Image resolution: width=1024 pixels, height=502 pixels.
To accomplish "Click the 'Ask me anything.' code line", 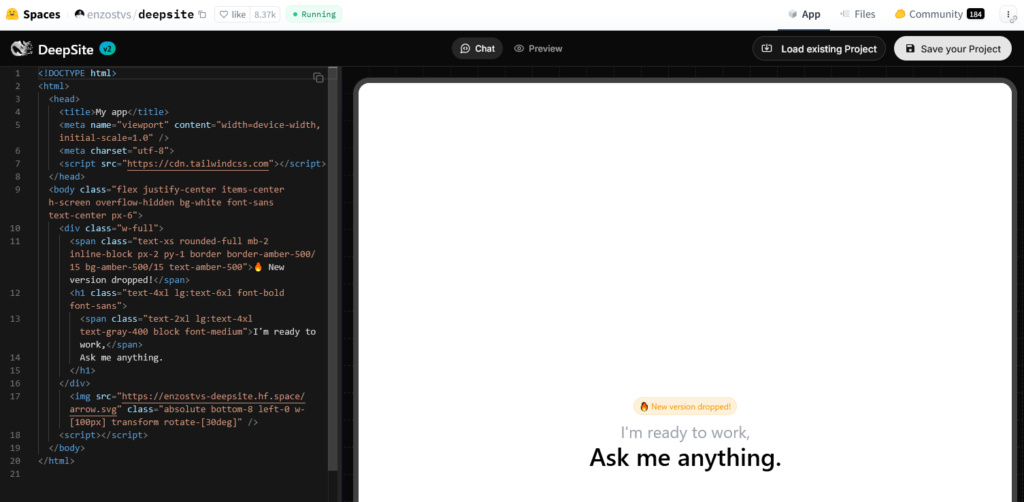I will 121,358.
